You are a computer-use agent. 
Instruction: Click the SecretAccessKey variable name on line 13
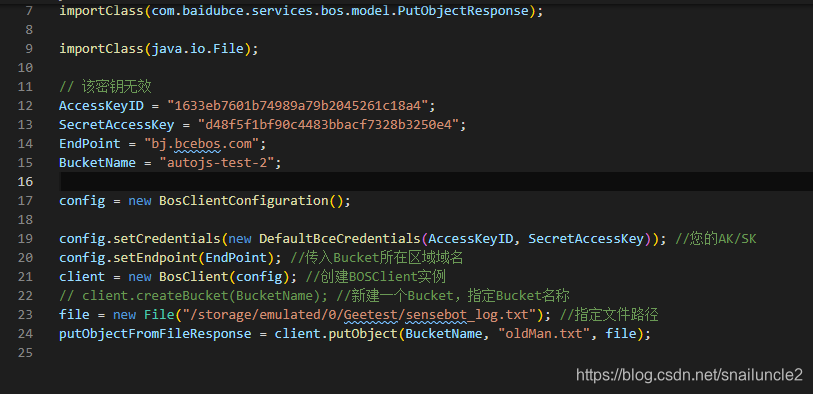click(117, 124)
